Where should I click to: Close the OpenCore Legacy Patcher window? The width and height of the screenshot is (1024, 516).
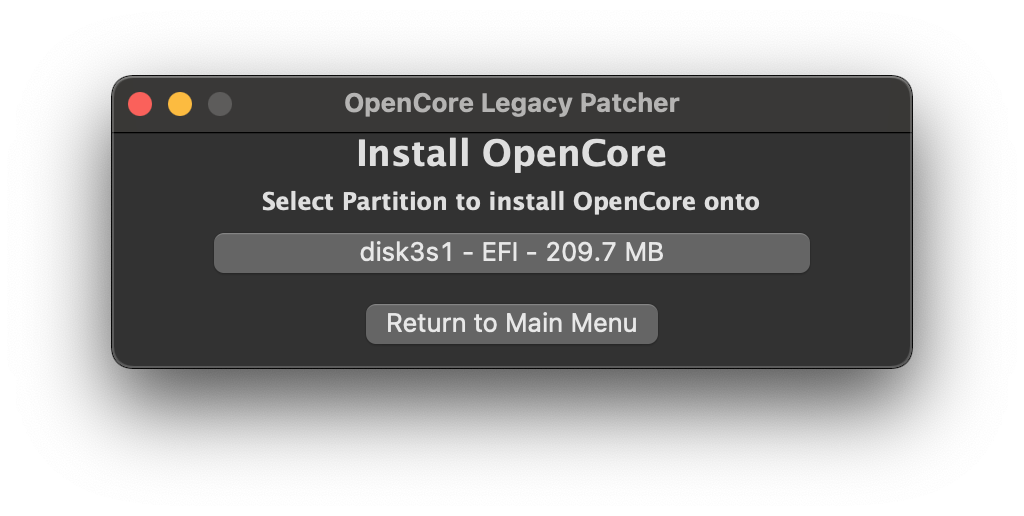(140, 104)
